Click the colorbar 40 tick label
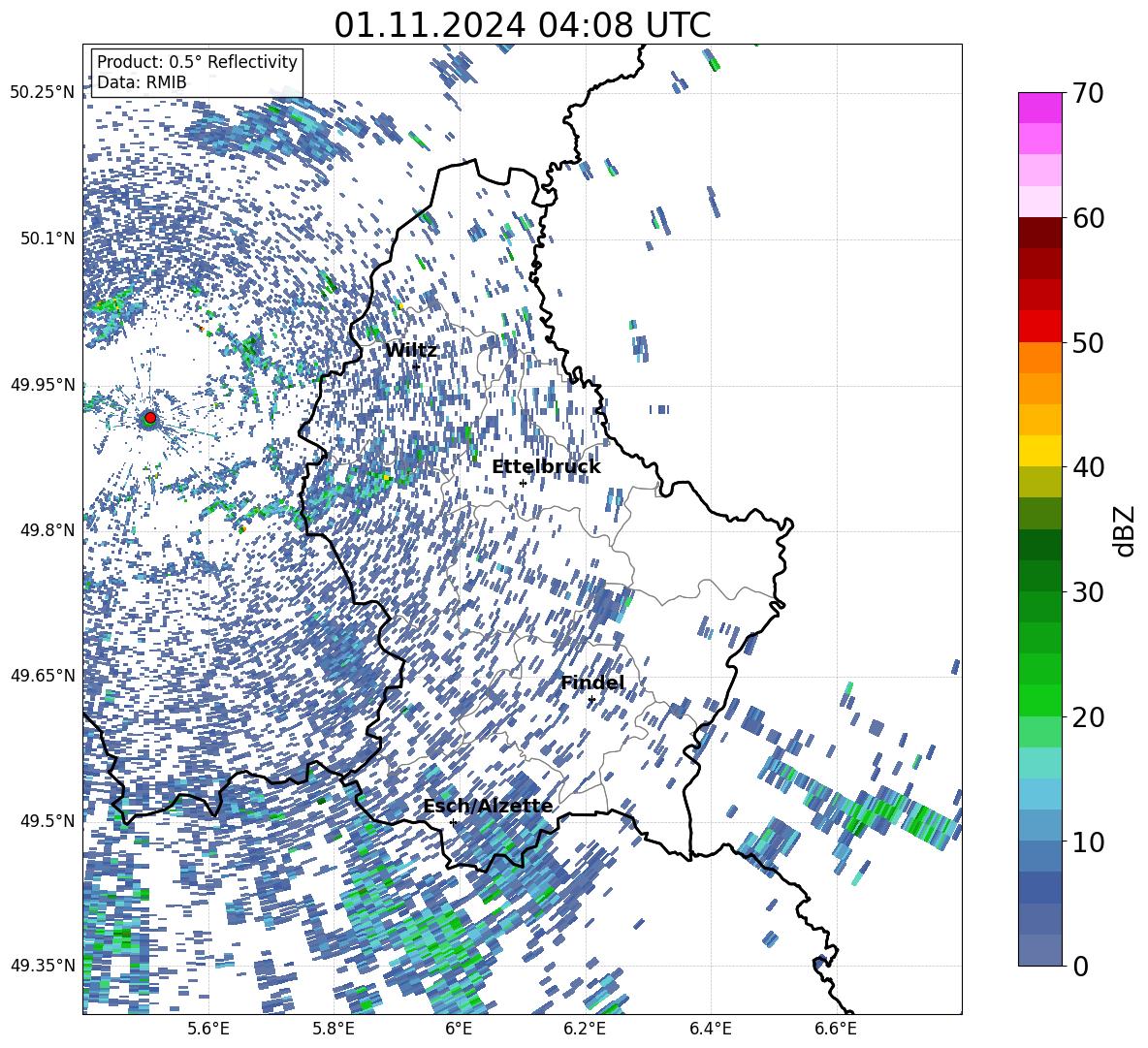The height and width of the screenshot is (1048, 1148). 1088,467
